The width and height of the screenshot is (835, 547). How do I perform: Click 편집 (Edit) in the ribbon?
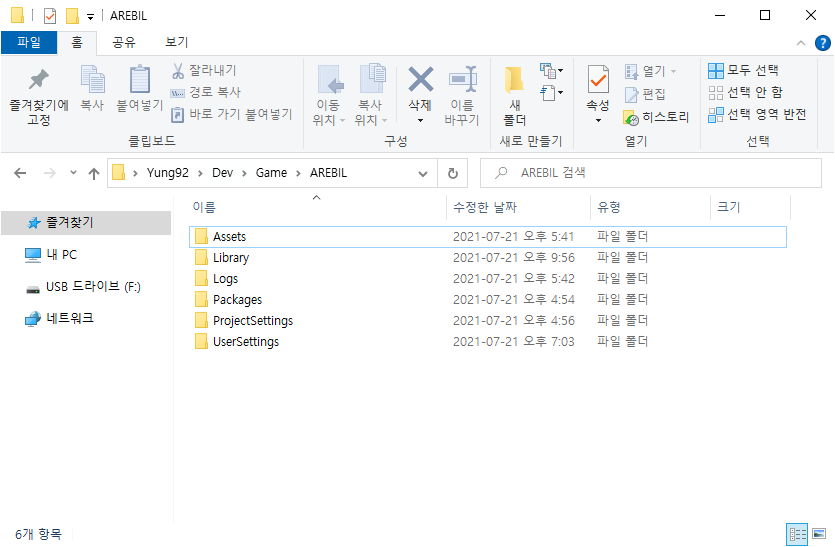point(645,94)
